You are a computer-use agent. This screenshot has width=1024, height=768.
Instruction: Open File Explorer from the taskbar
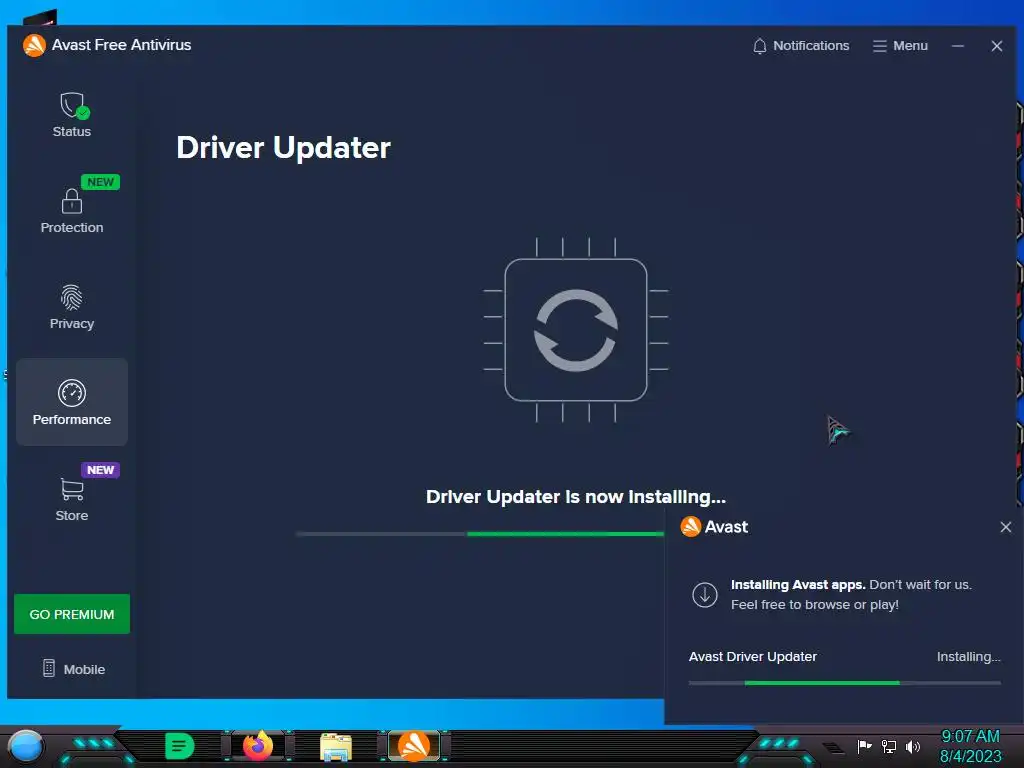click(x=336, y=746)
